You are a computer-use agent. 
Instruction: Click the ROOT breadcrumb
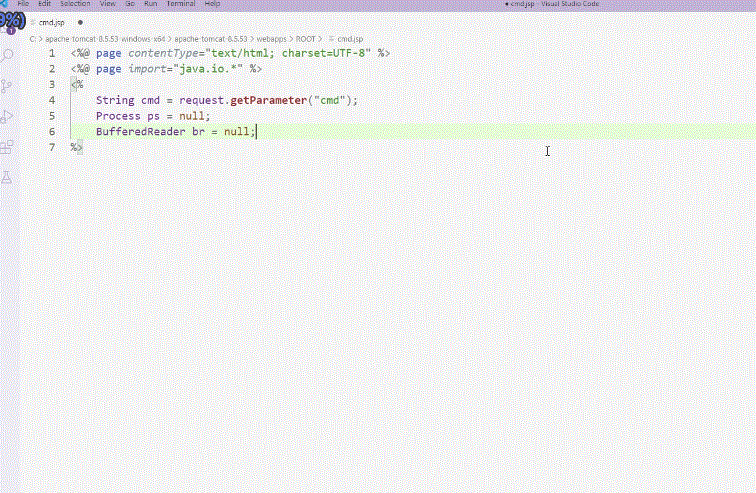(x=305, y=39)
